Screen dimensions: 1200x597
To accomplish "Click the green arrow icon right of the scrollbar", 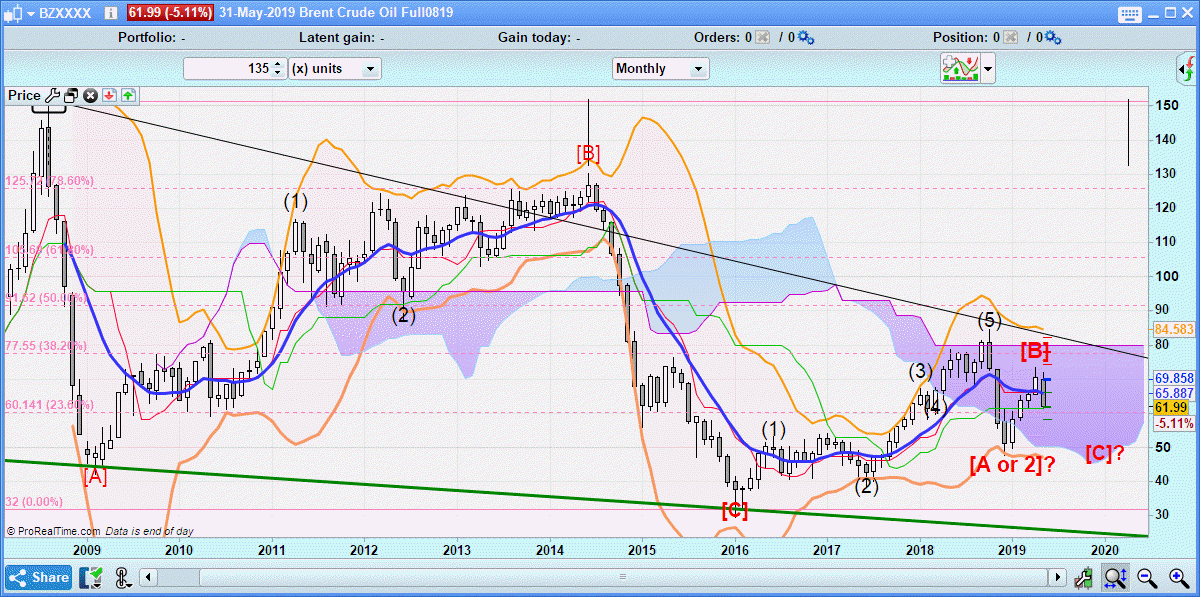I will coord(1084,577).
